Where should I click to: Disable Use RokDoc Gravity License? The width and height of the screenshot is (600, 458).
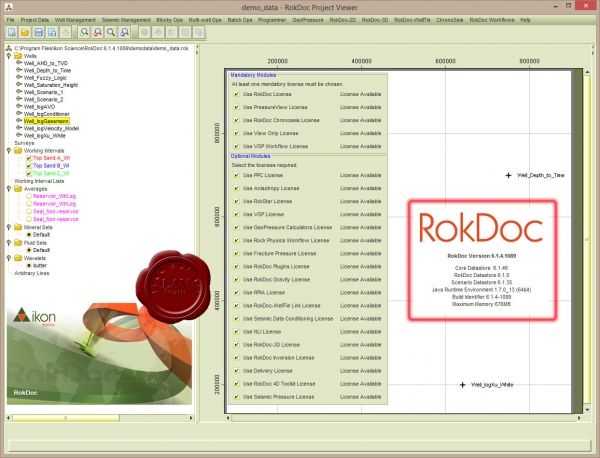[x=236, y=279]
